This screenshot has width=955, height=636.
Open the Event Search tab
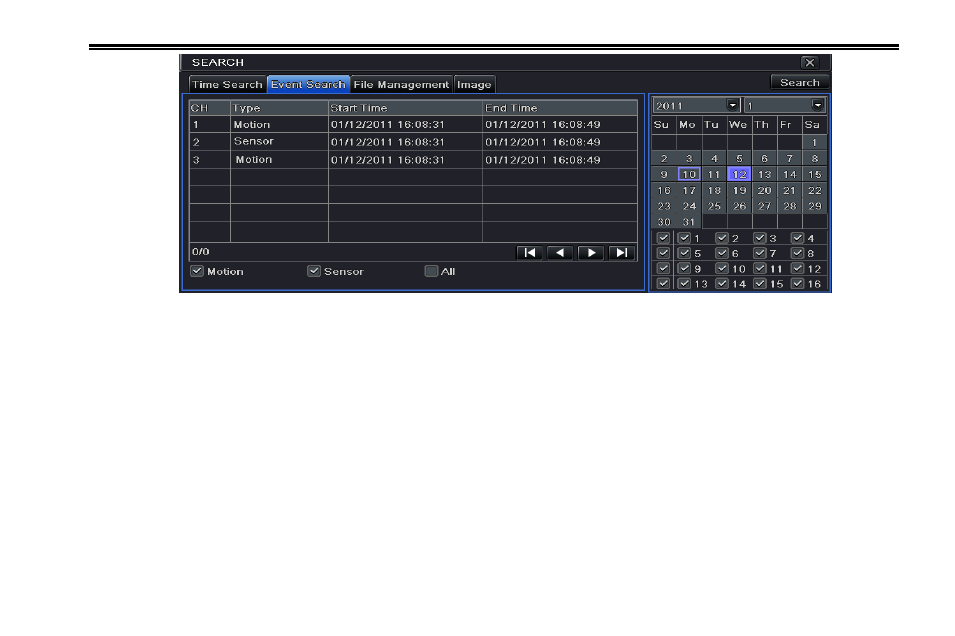click(x=308, y=84)
